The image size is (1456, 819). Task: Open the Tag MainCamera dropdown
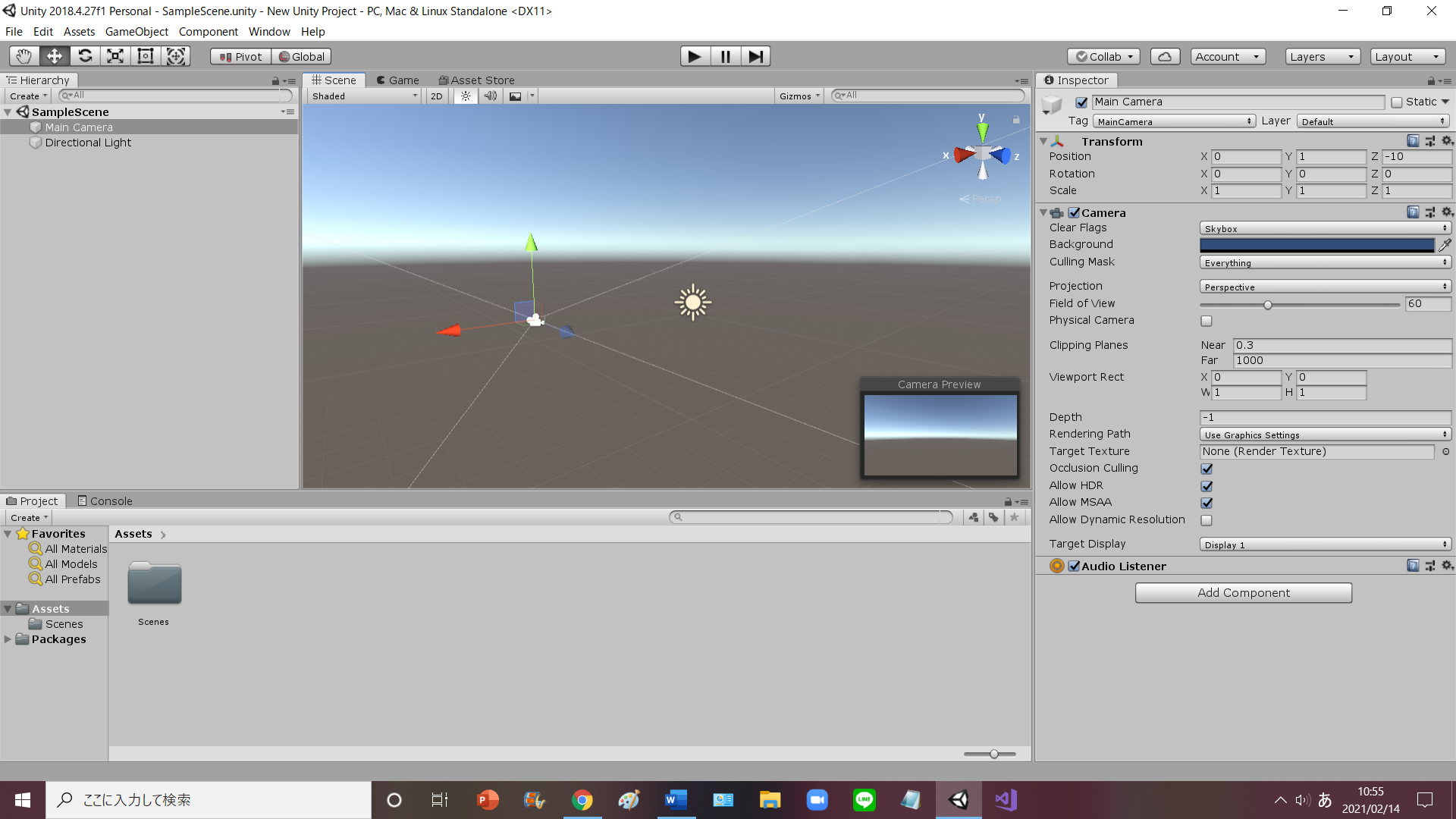click(1174, 121)
